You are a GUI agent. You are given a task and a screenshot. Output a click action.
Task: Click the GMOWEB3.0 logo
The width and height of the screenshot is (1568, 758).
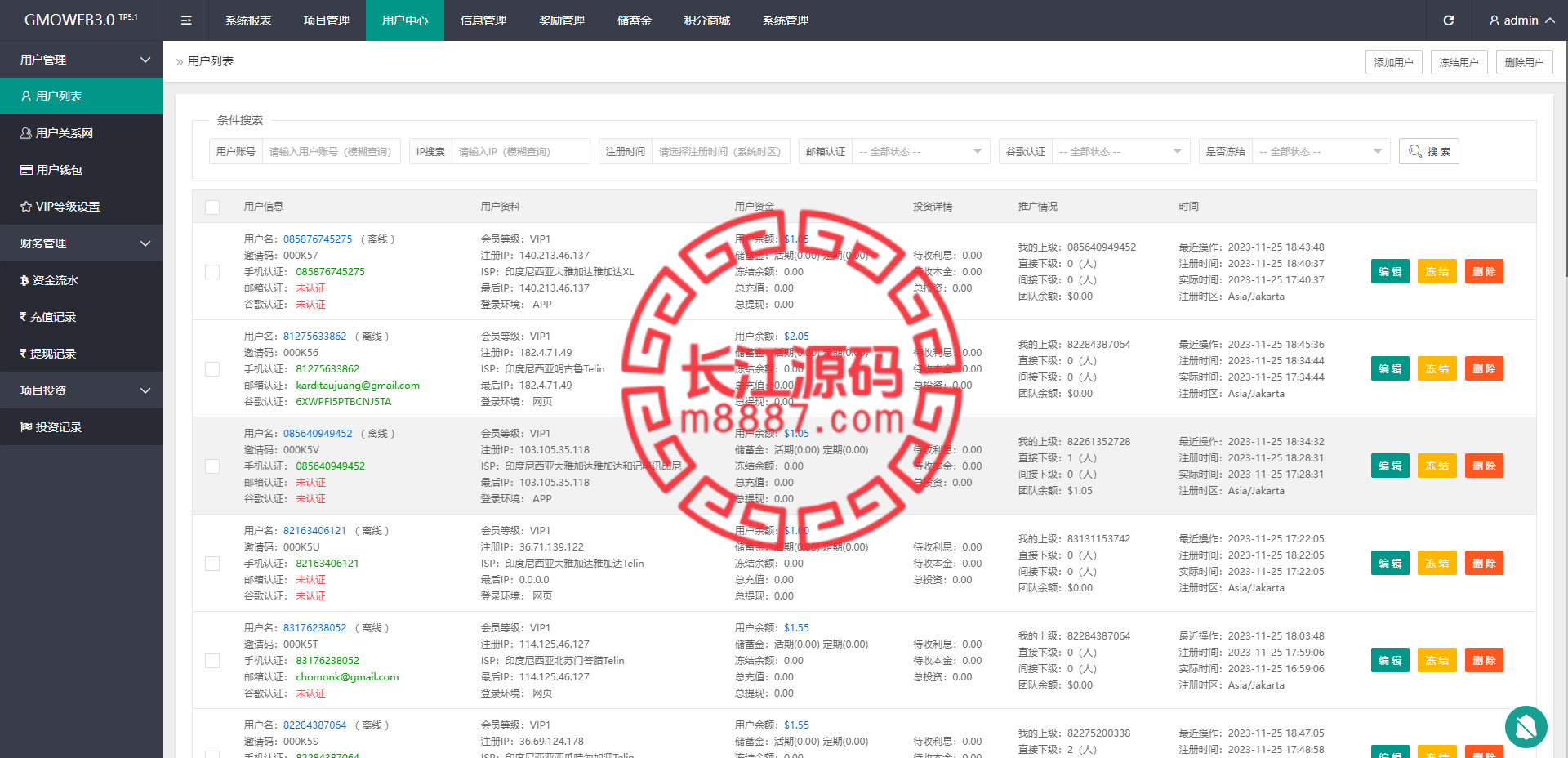click(x=81, y=20)
